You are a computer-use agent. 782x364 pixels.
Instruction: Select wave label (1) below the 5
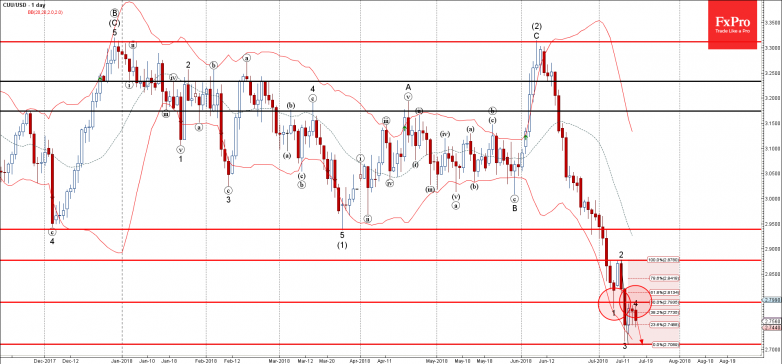point(342,245)
